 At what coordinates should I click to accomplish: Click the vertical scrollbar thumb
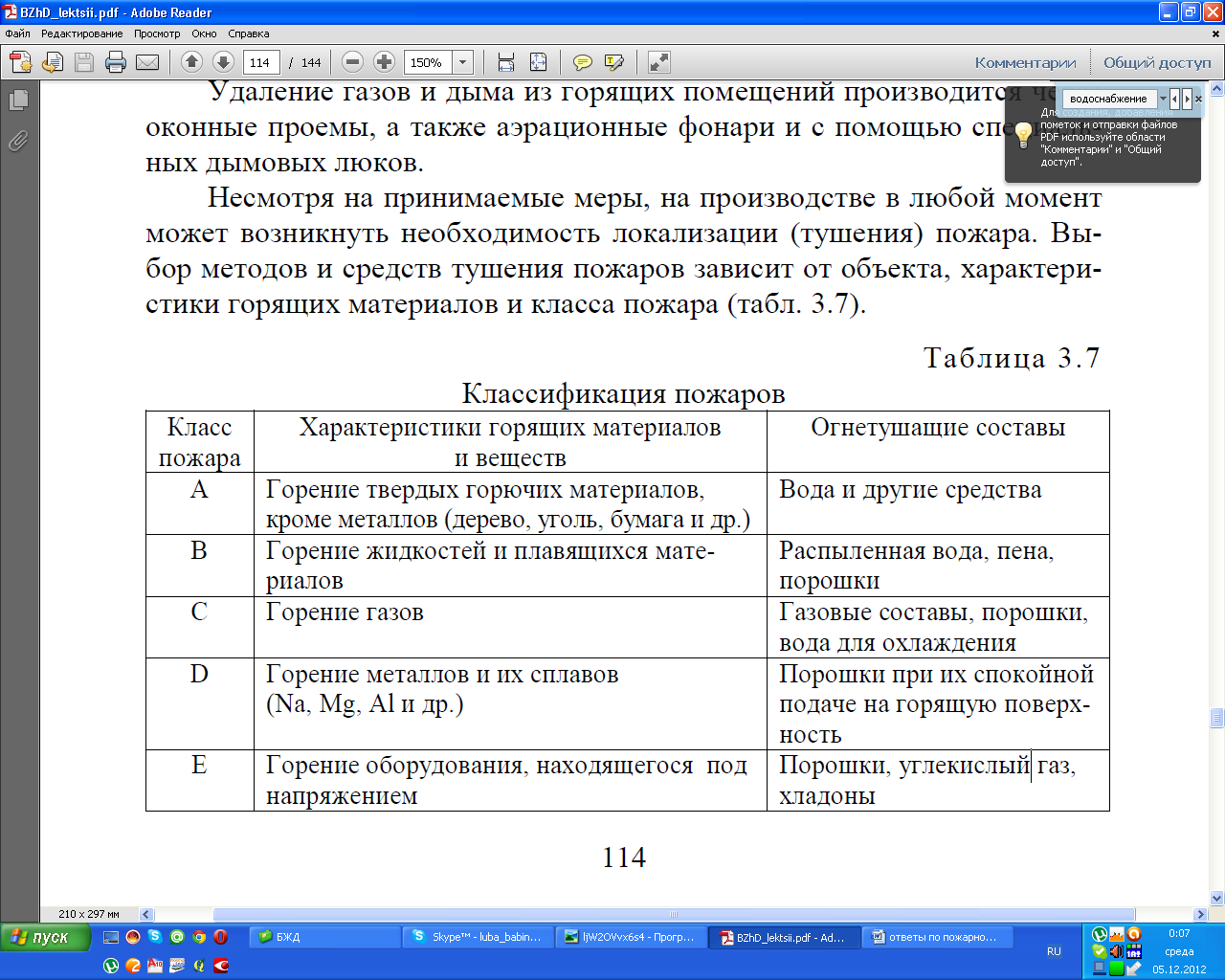[1217, 718]
